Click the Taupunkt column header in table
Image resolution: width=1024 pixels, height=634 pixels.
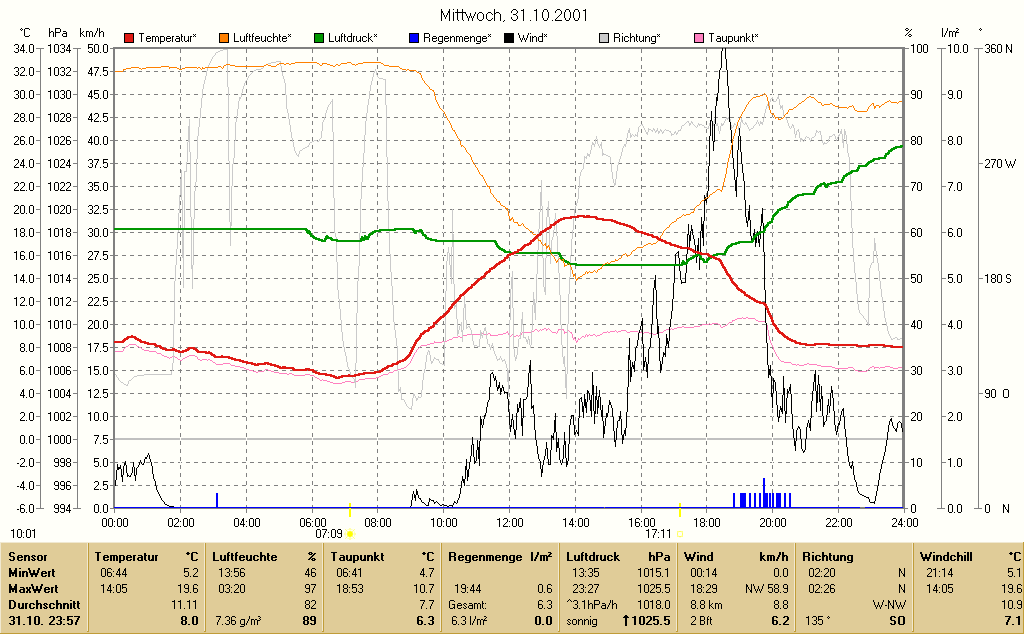pos(357,557)
